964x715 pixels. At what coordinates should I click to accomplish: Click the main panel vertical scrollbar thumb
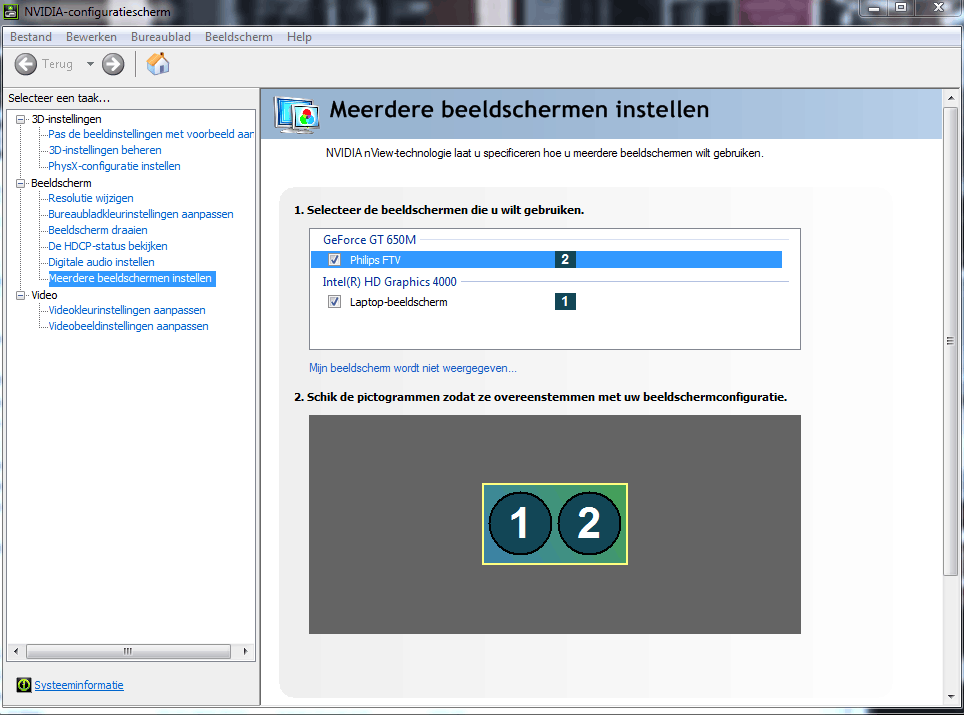(950, 341)
